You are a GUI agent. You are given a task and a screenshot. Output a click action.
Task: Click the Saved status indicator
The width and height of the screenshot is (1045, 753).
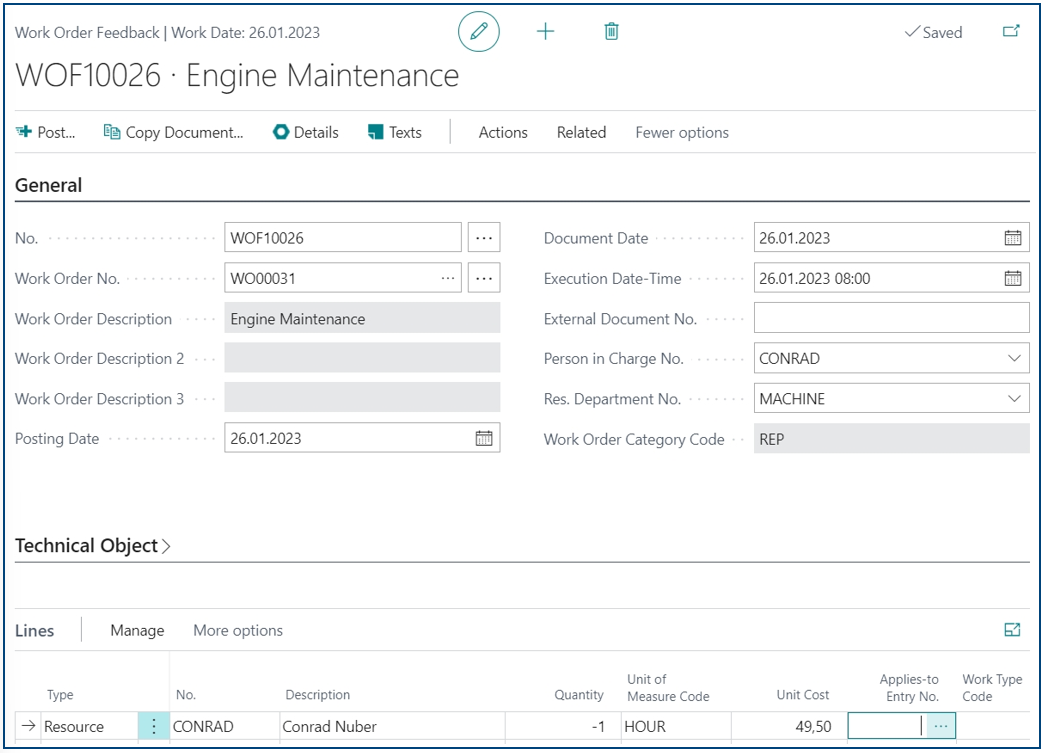click(x=933, y=32)
